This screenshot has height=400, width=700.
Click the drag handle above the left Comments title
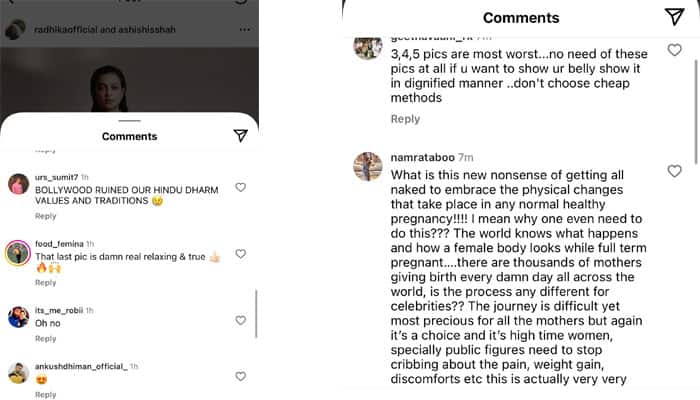(x=130, y=121)
